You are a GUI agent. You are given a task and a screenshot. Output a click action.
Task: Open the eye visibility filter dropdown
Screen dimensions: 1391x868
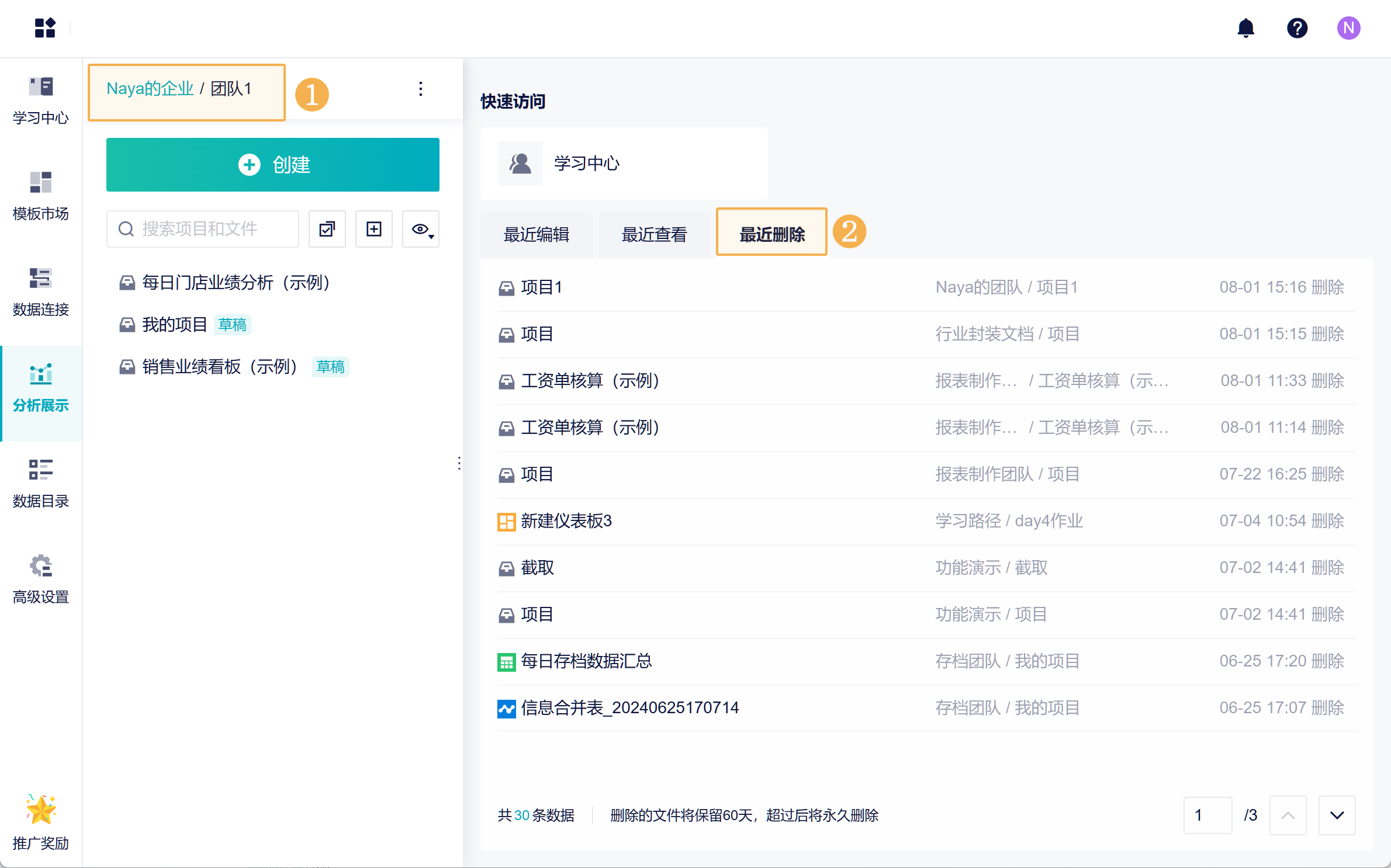tap(421, 229)
